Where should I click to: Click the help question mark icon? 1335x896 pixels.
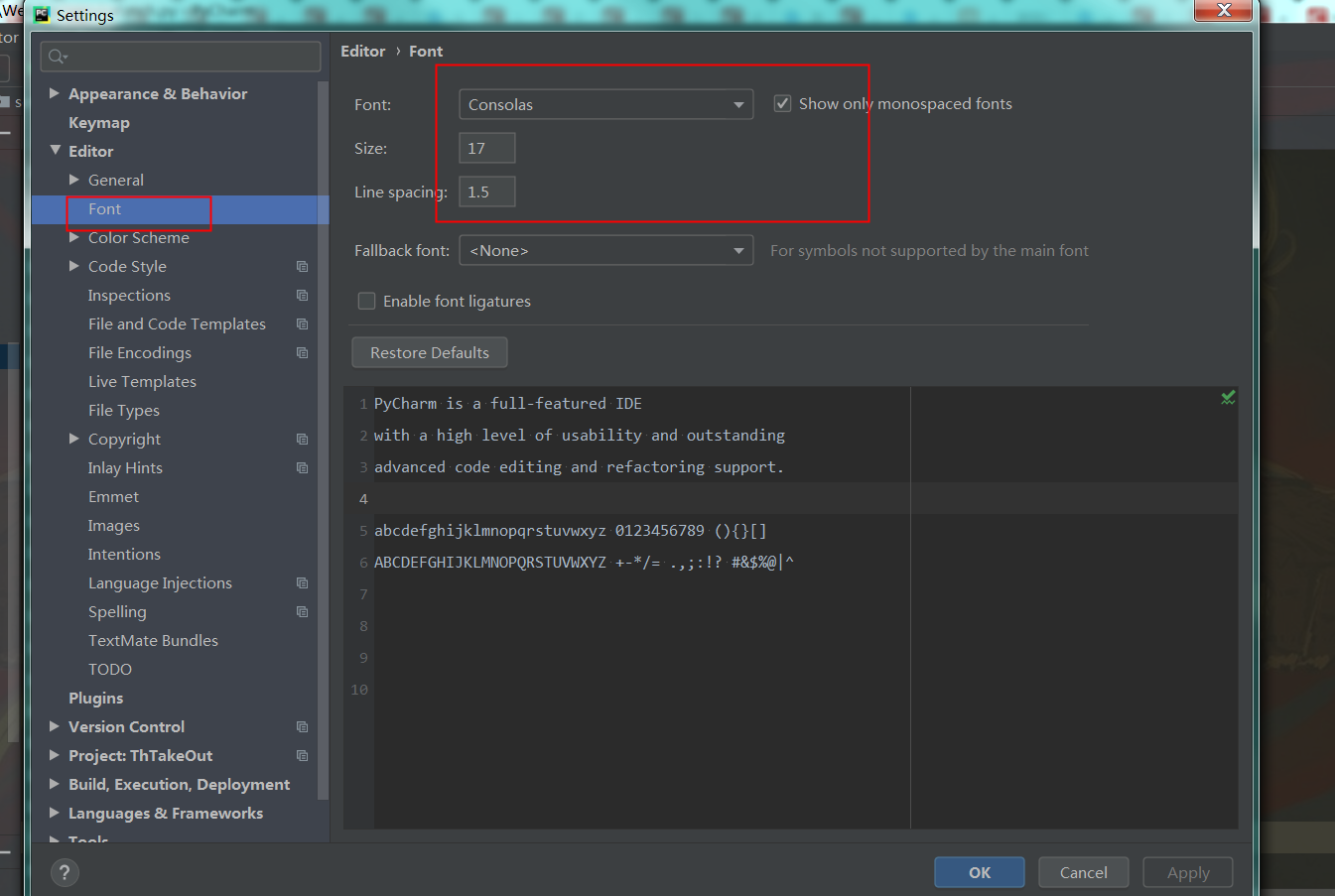pyautogui.click(x=64, y=872)
